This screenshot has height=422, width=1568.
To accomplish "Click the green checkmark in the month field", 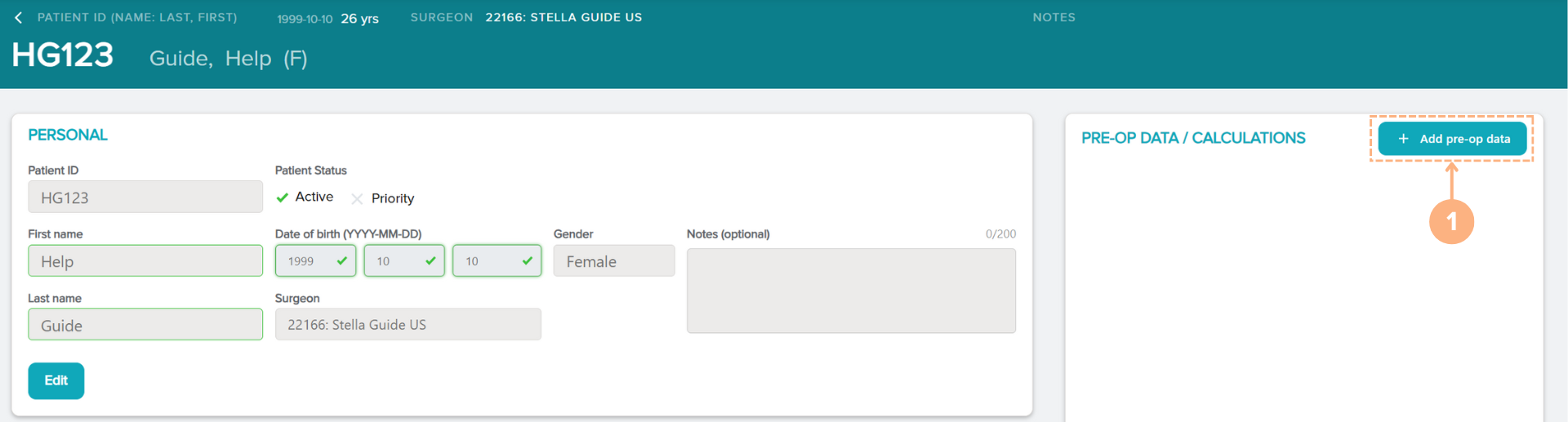I will 430,261.
